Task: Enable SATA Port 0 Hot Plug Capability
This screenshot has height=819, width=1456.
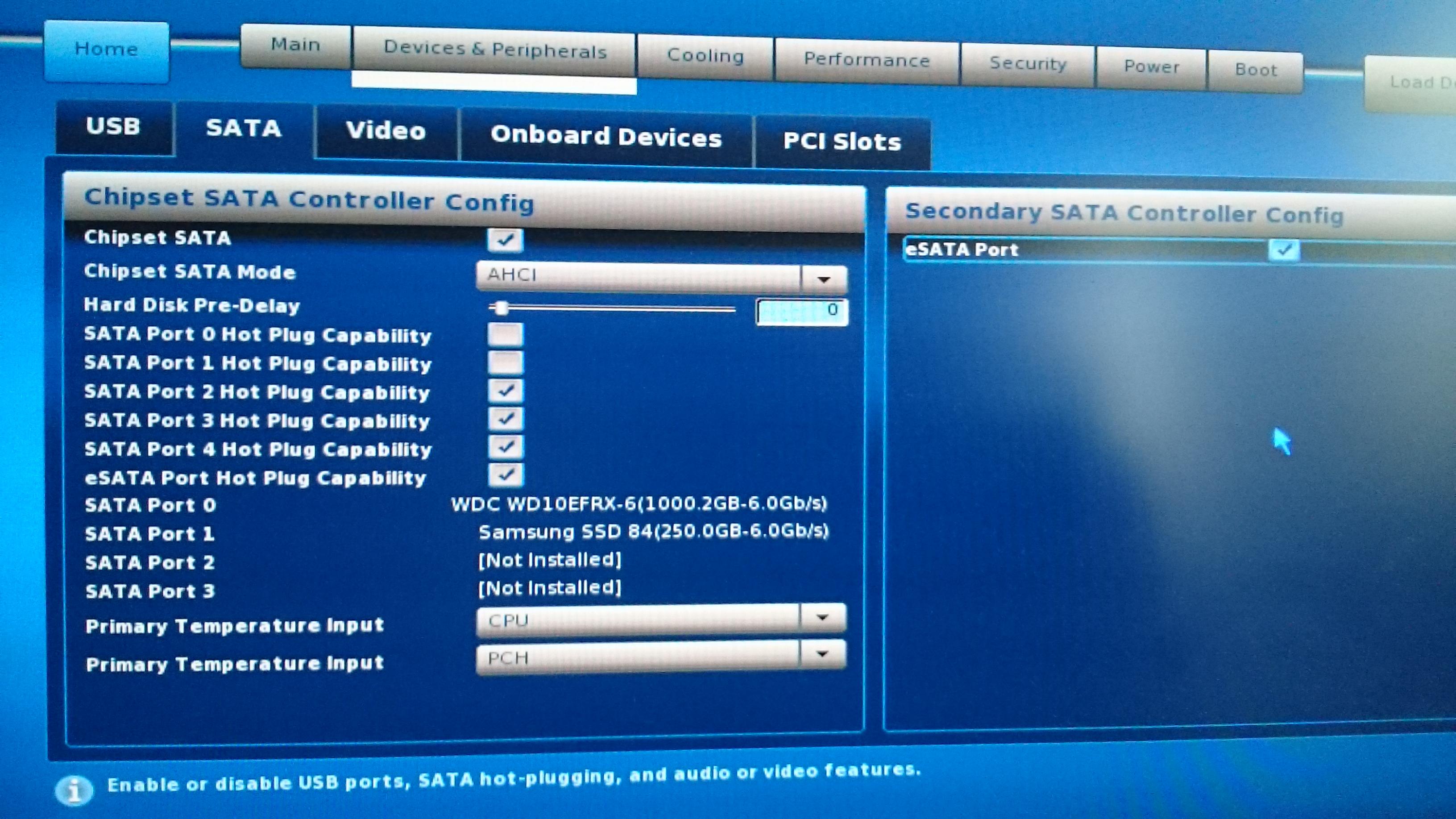Action: (505, 334)
